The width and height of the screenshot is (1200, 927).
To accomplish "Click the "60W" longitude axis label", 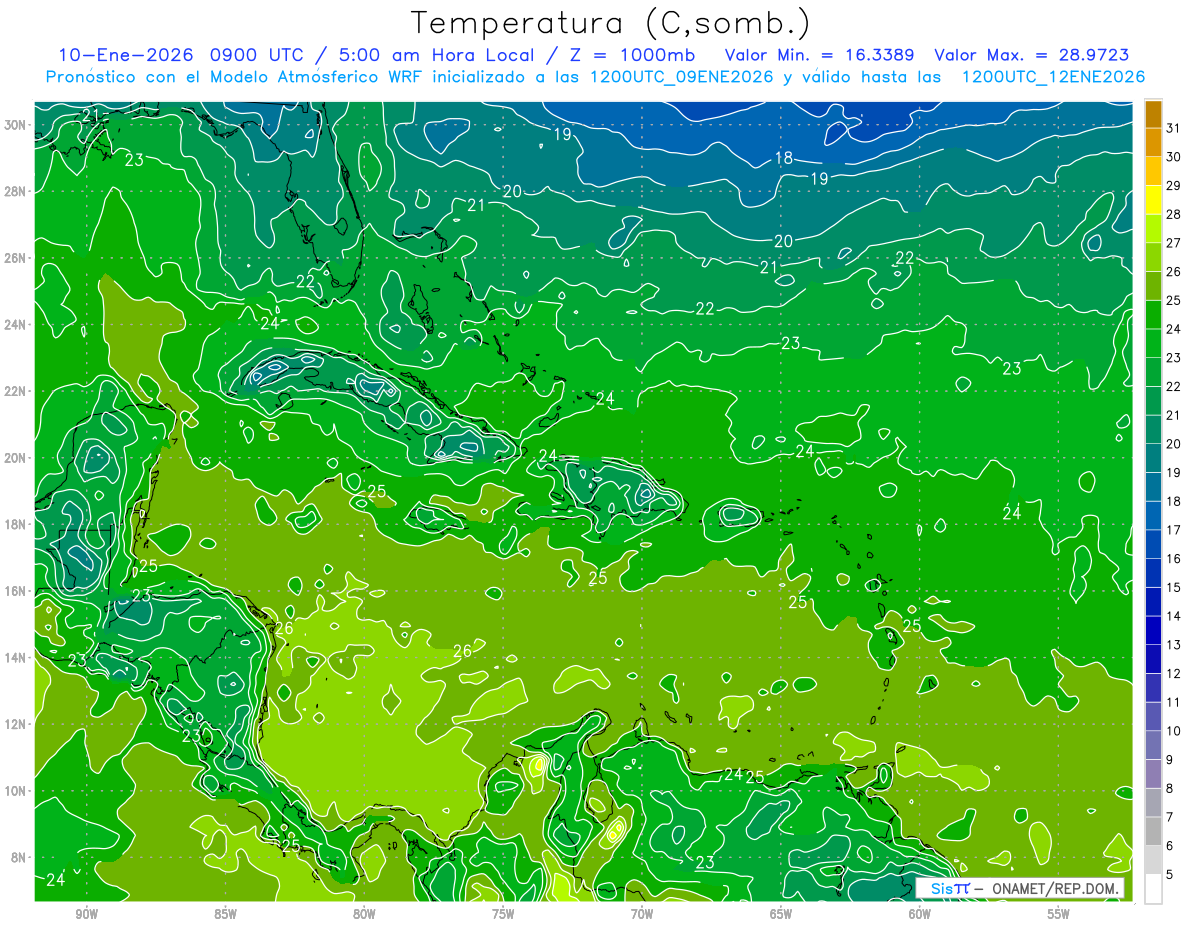I will click(920, 914).
